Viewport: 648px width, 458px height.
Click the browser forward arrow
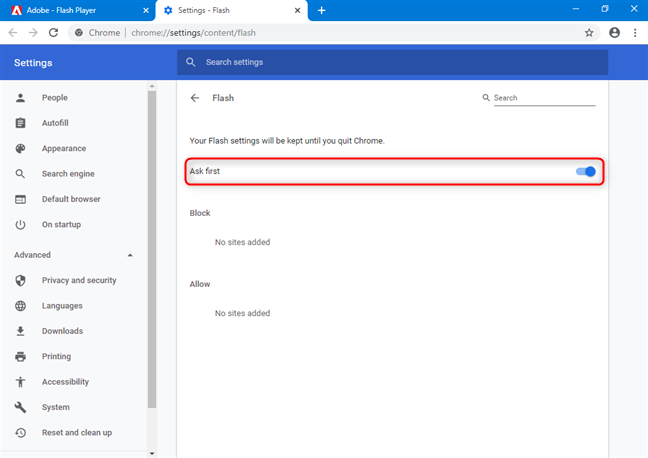(x=33, y=33)
